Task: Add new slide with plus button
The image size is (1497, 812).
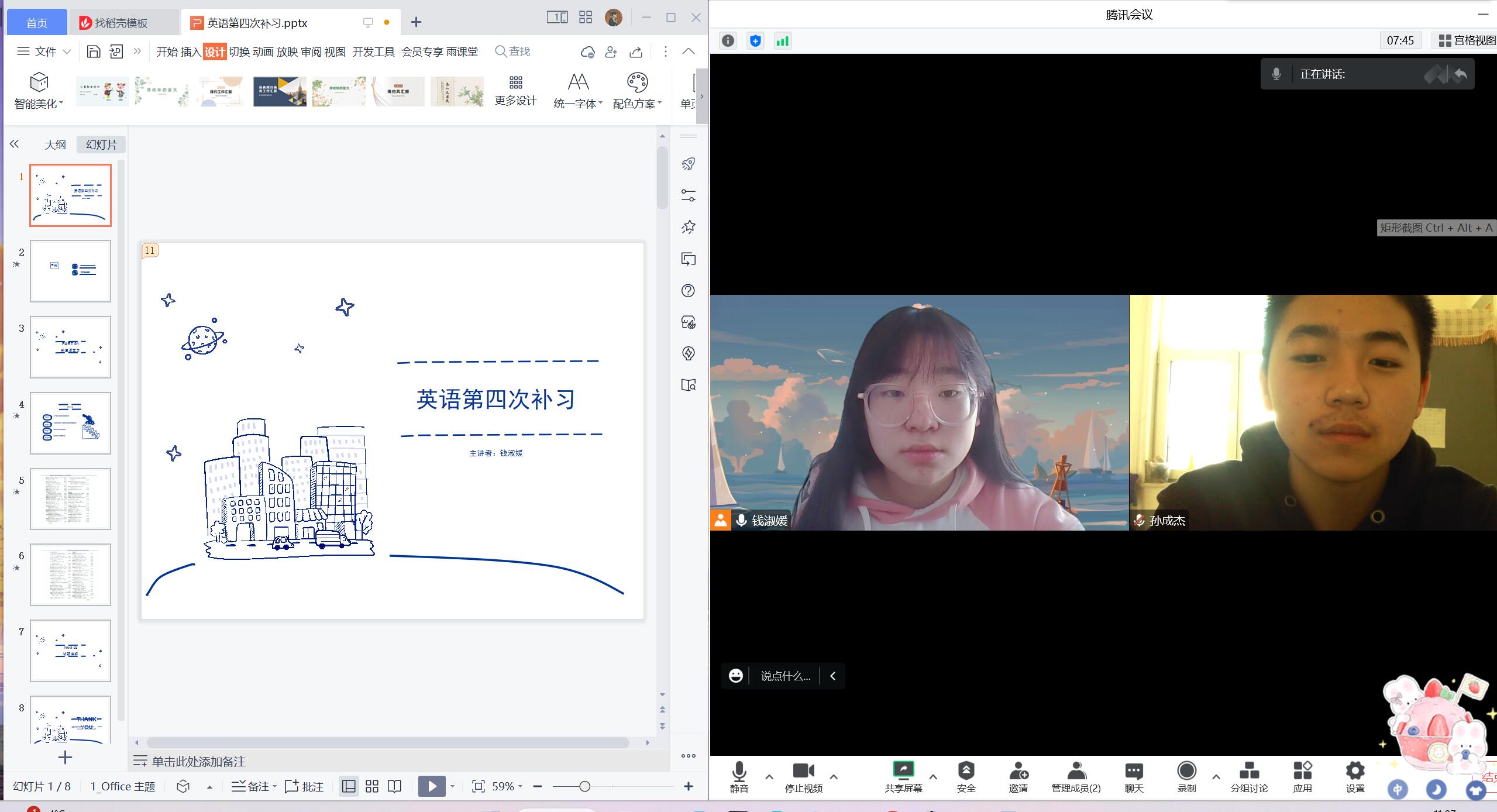Action: coord(65,758)
